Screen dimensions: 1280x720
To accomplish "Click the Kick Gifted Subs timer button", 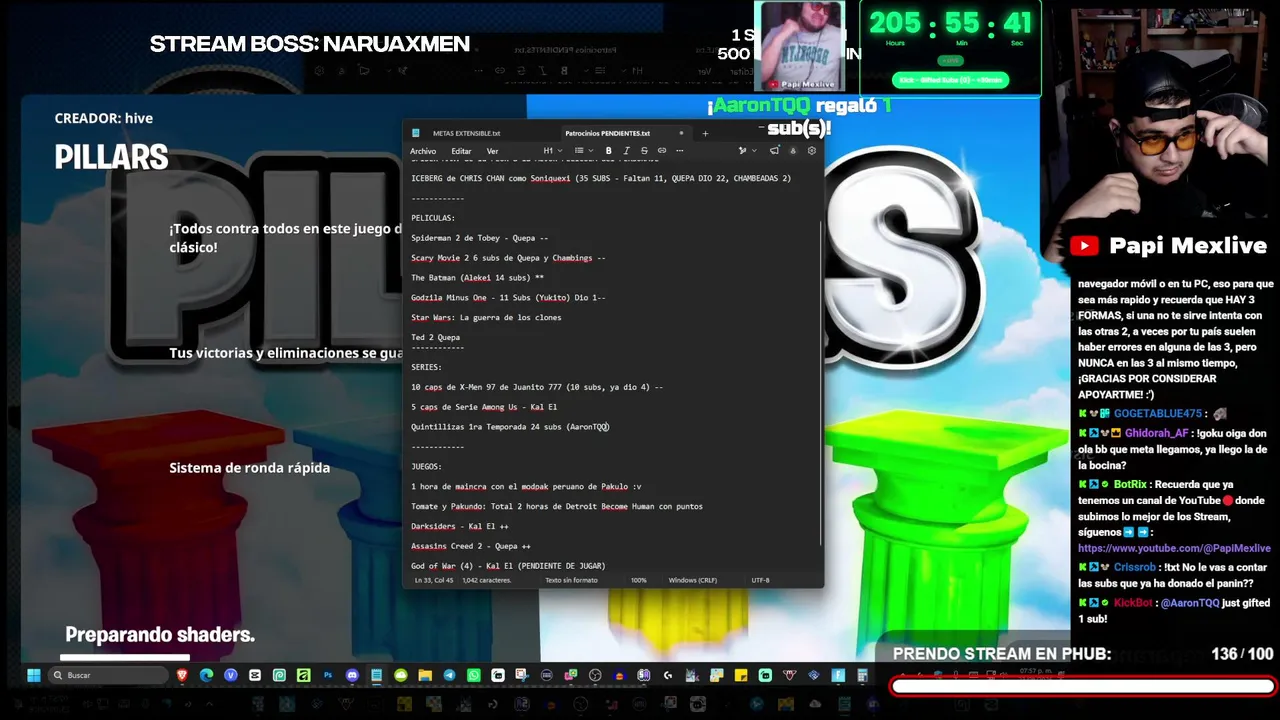I will point(950,80).
